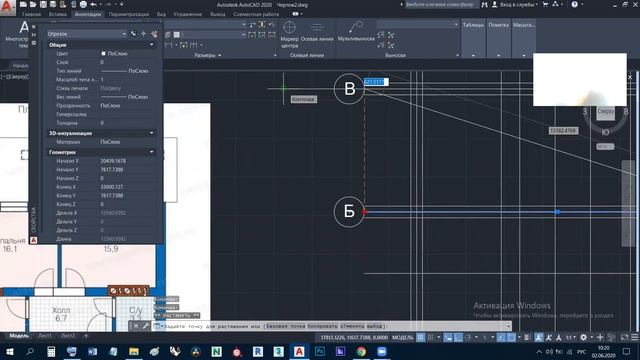Click the Базовая точка command option

coord(285,326)
